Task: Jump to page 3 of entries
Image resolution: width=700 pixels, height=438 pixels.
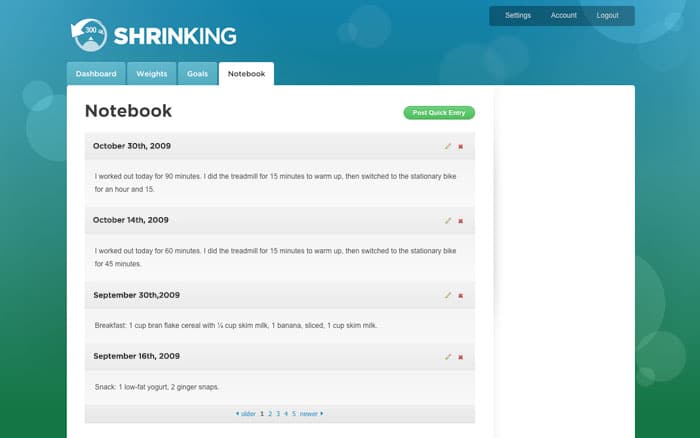Action: (278, 413)
